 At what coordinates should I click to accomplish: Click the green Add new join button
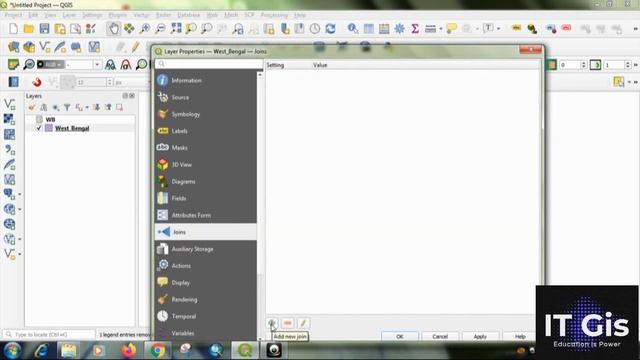tap(272, 323)
